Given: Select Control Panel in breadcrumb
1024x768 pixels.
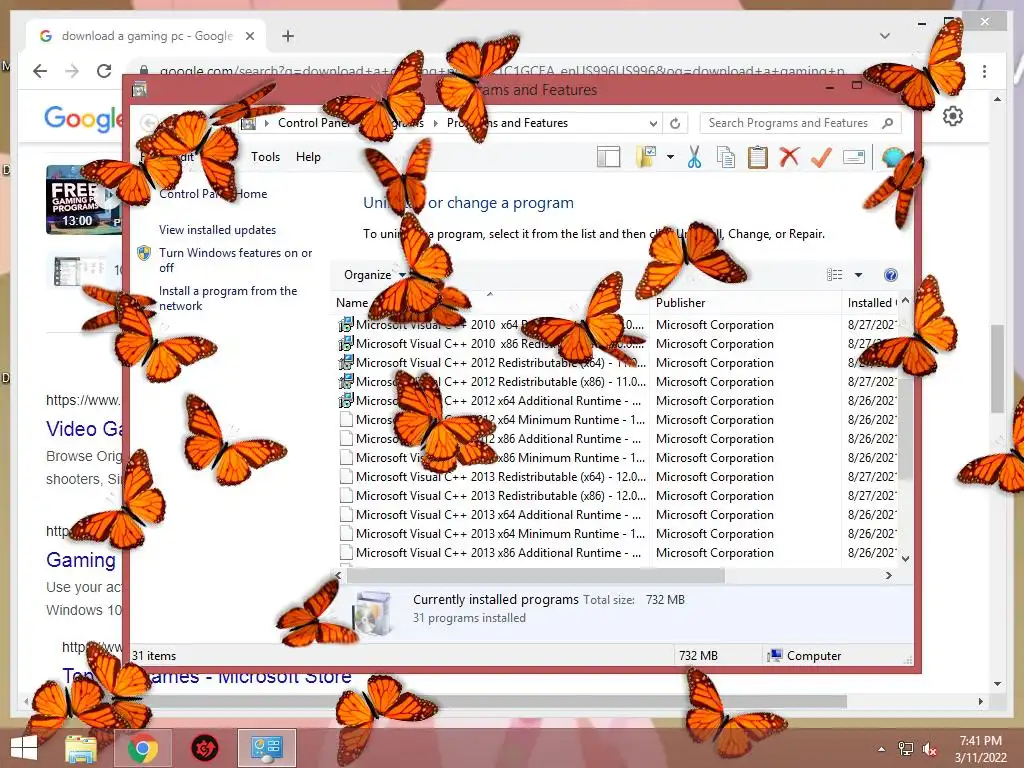Looking at the screenshot, I should tap(314, 123).
